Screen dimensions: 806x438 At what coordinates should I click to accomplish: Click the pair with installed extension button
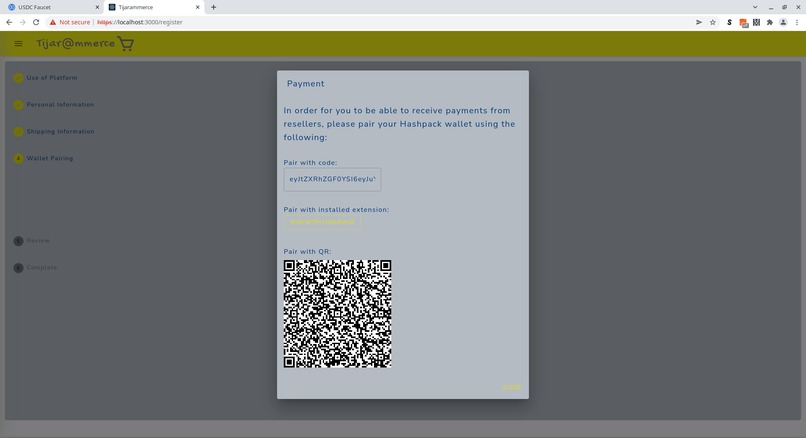click(322, 222)
